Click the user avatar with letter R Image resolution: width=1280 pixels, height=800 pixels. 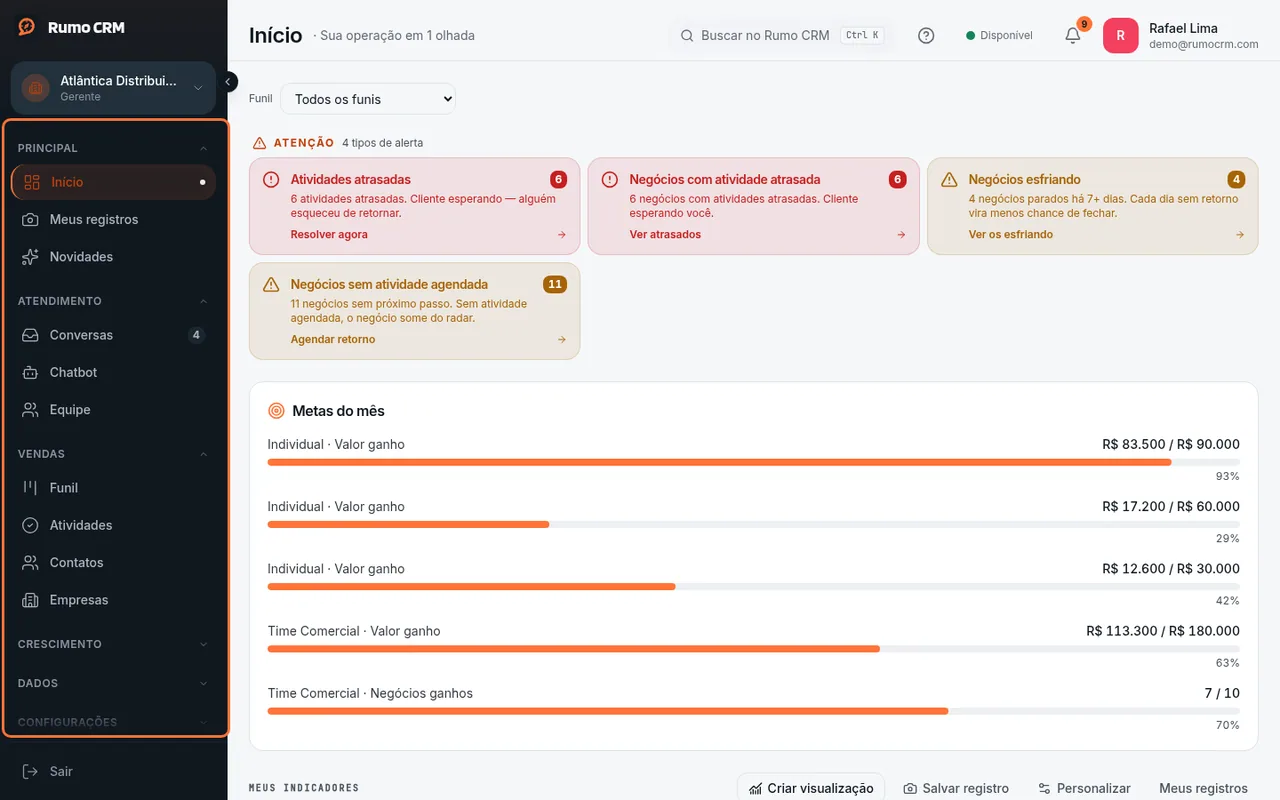(1120, 36)
